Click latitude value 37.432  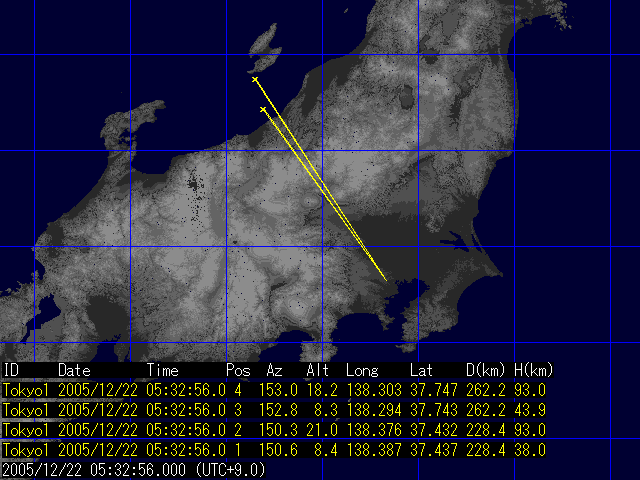(x=434, y=430)
